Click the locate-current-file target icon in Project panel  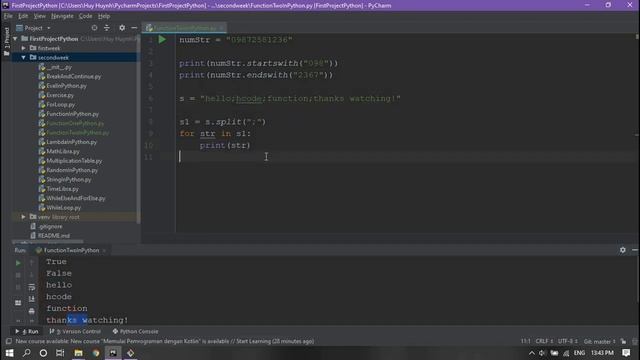[94, 28]
